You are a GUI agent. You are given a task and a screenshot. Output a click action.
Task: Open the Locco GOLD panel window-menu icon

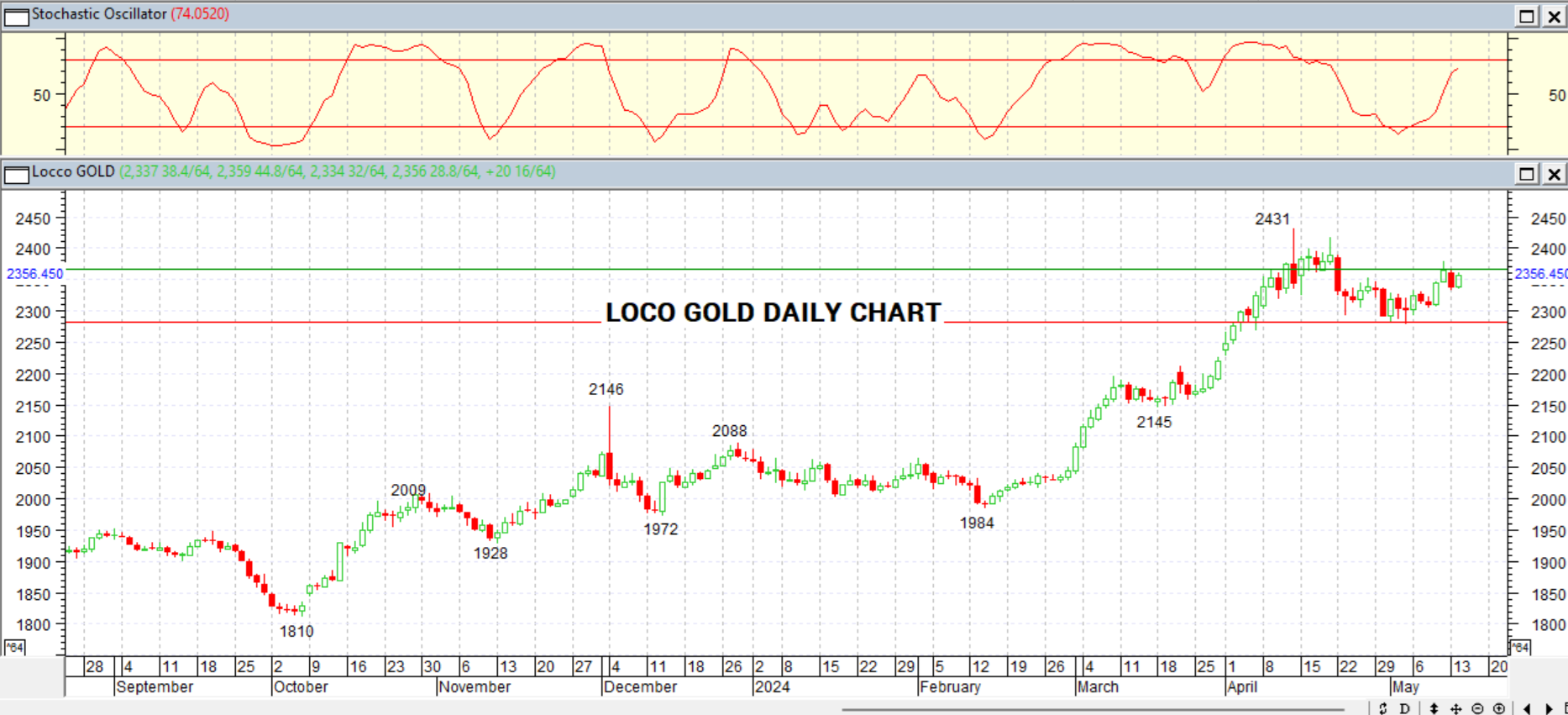point(17,175)
